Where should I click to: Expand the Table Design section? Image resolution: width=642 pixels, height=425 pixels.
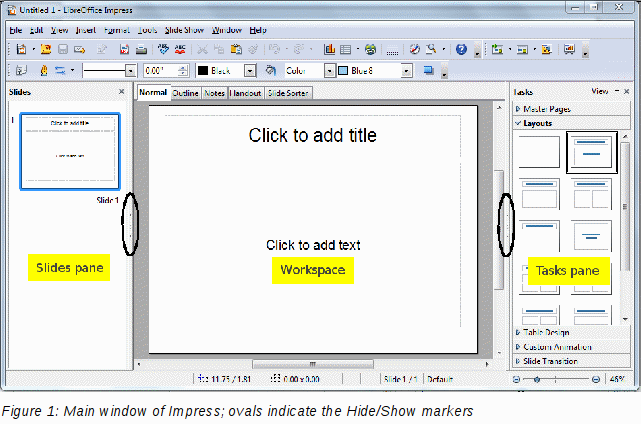[572, 332]
